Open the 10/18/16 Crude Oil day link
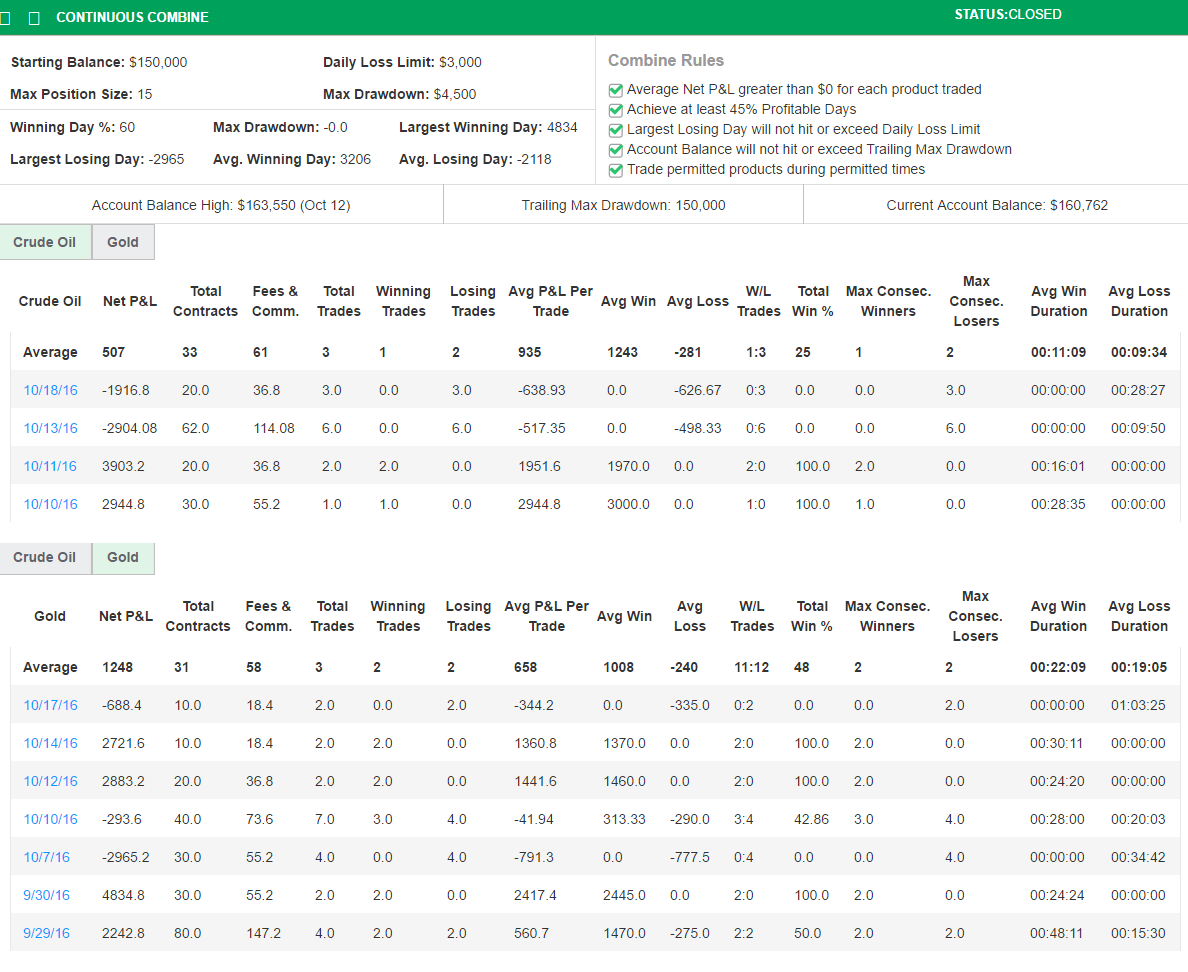 pos(50,390)
